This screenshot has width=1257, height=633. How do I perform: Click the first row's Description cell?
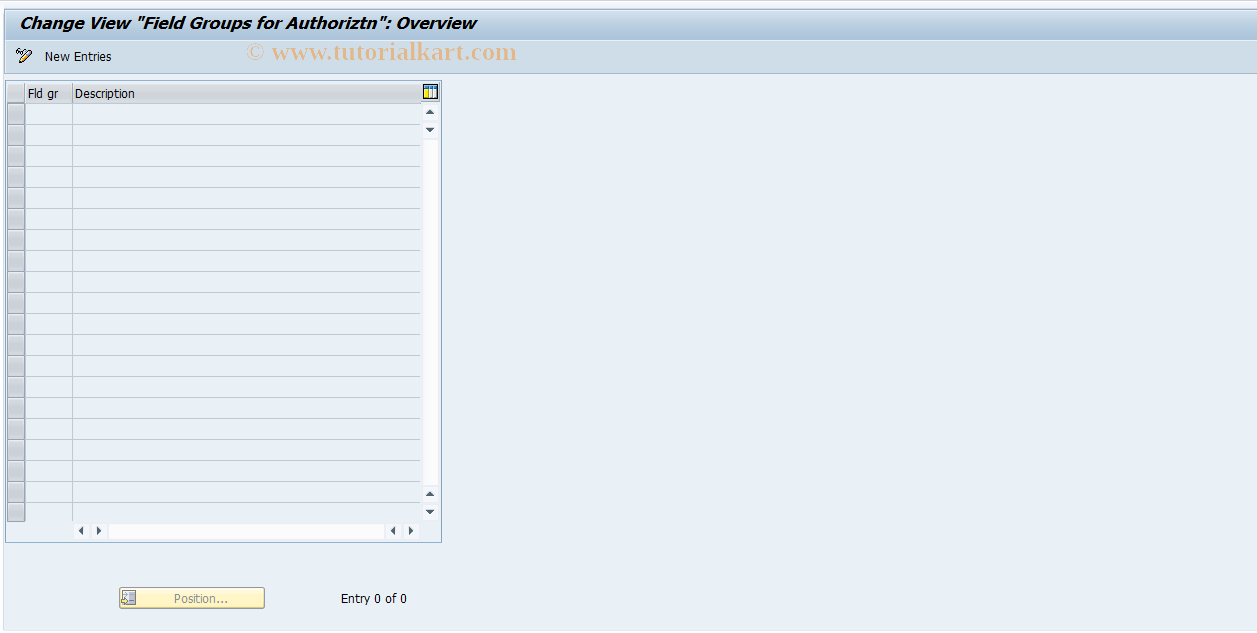(x=246, y=114)
